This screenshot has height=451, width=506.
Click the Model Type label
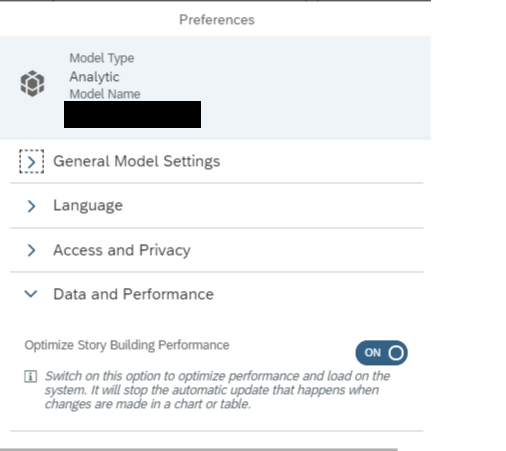coord(102,58)
